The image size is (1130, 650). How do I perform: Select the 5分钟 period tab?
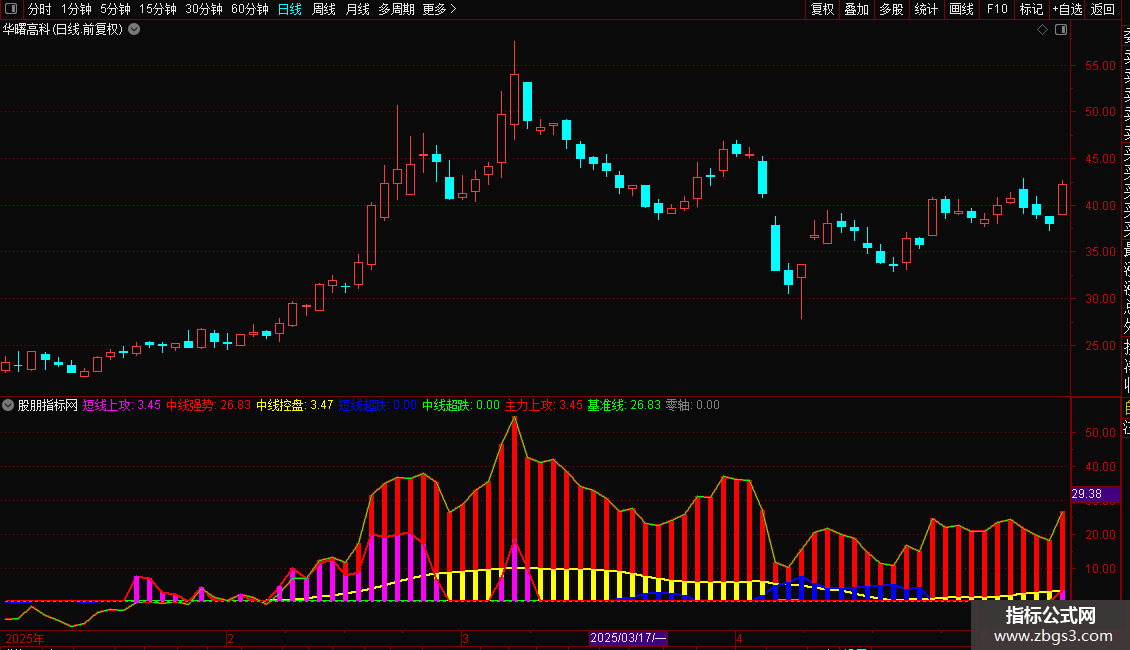click(115, 9)
